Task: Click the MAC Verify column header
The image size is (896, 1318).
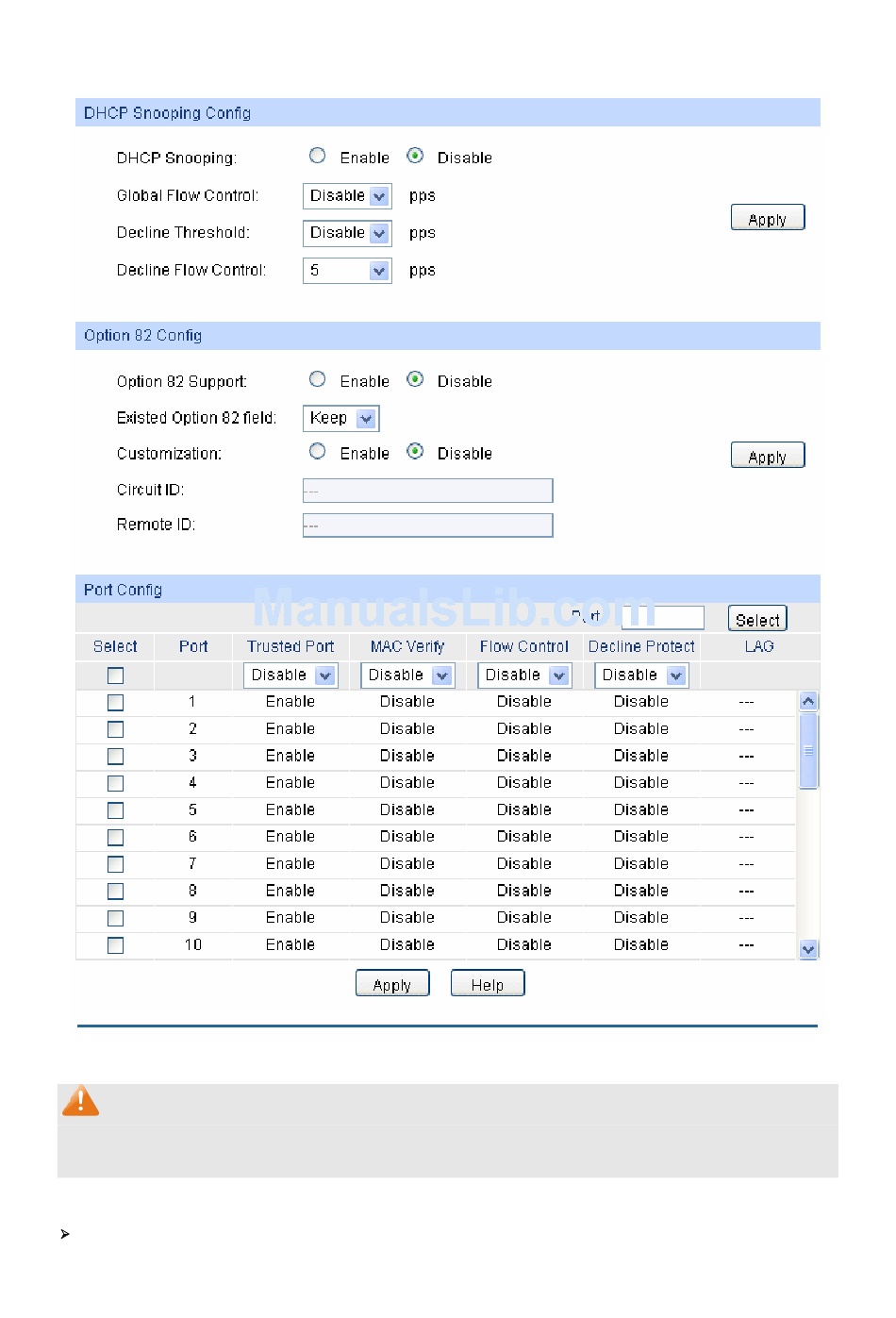Action: 407,646
